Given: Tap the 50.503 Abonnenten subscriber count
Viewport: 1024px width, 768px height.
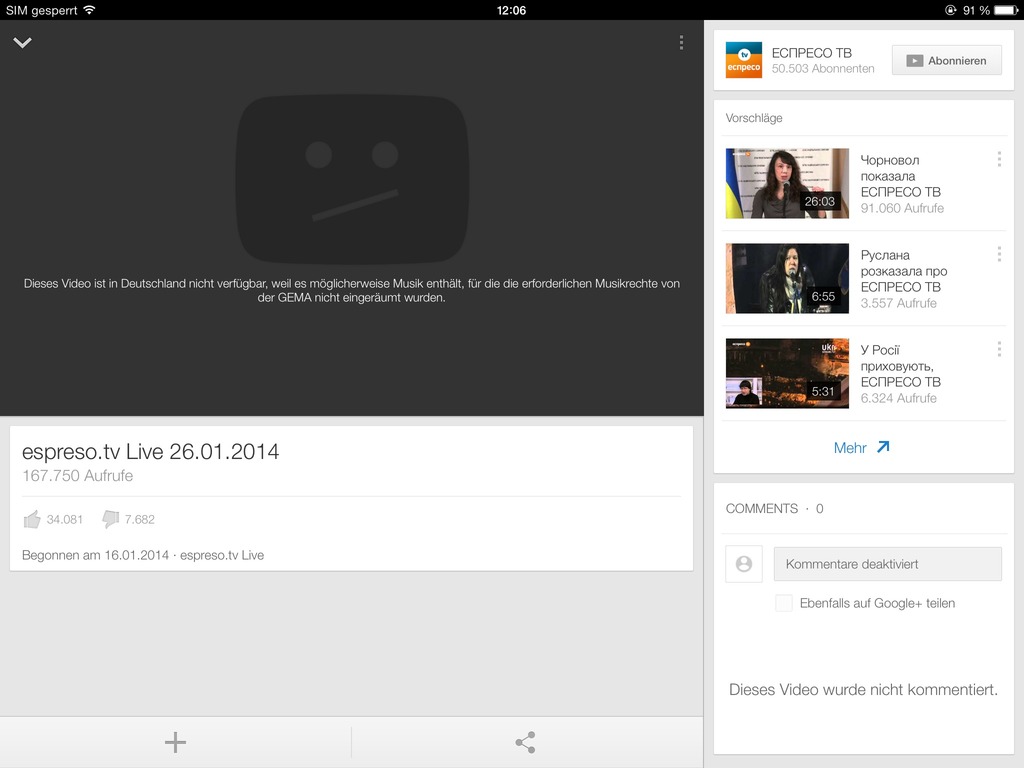Looking at the screenshot, I should 823,69.
